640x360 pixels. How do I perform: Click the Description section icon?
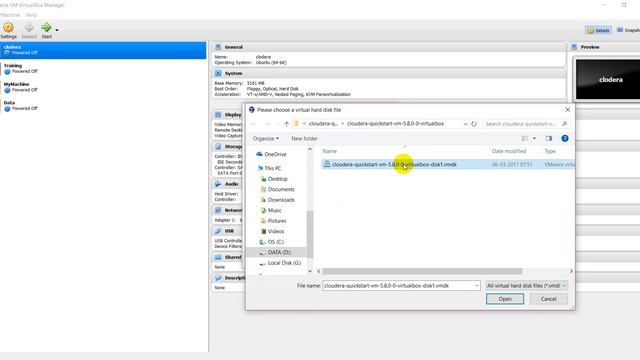pos(218,278)
